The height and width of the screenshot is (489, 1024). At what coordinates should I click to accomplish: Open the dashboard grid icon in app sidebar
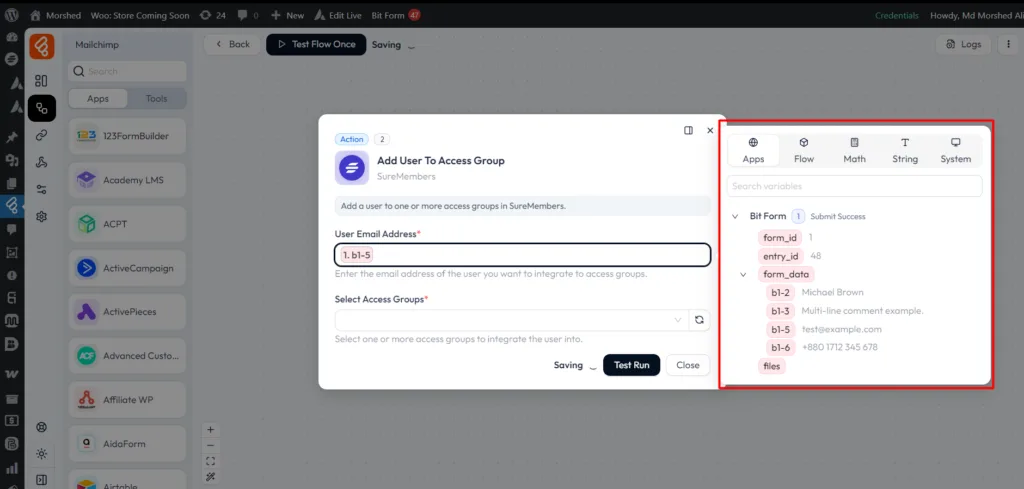(x=41, y=81)
